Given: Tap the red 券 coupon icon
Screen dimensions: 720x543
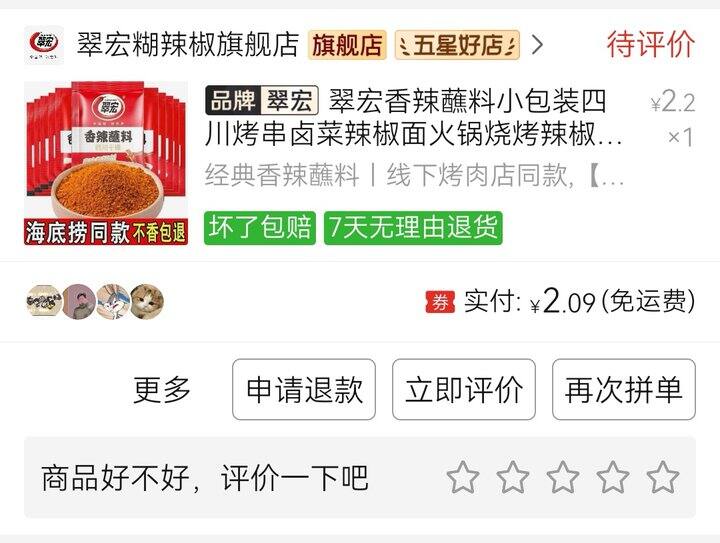Looking at the screenshot, I should coord(440,302).
